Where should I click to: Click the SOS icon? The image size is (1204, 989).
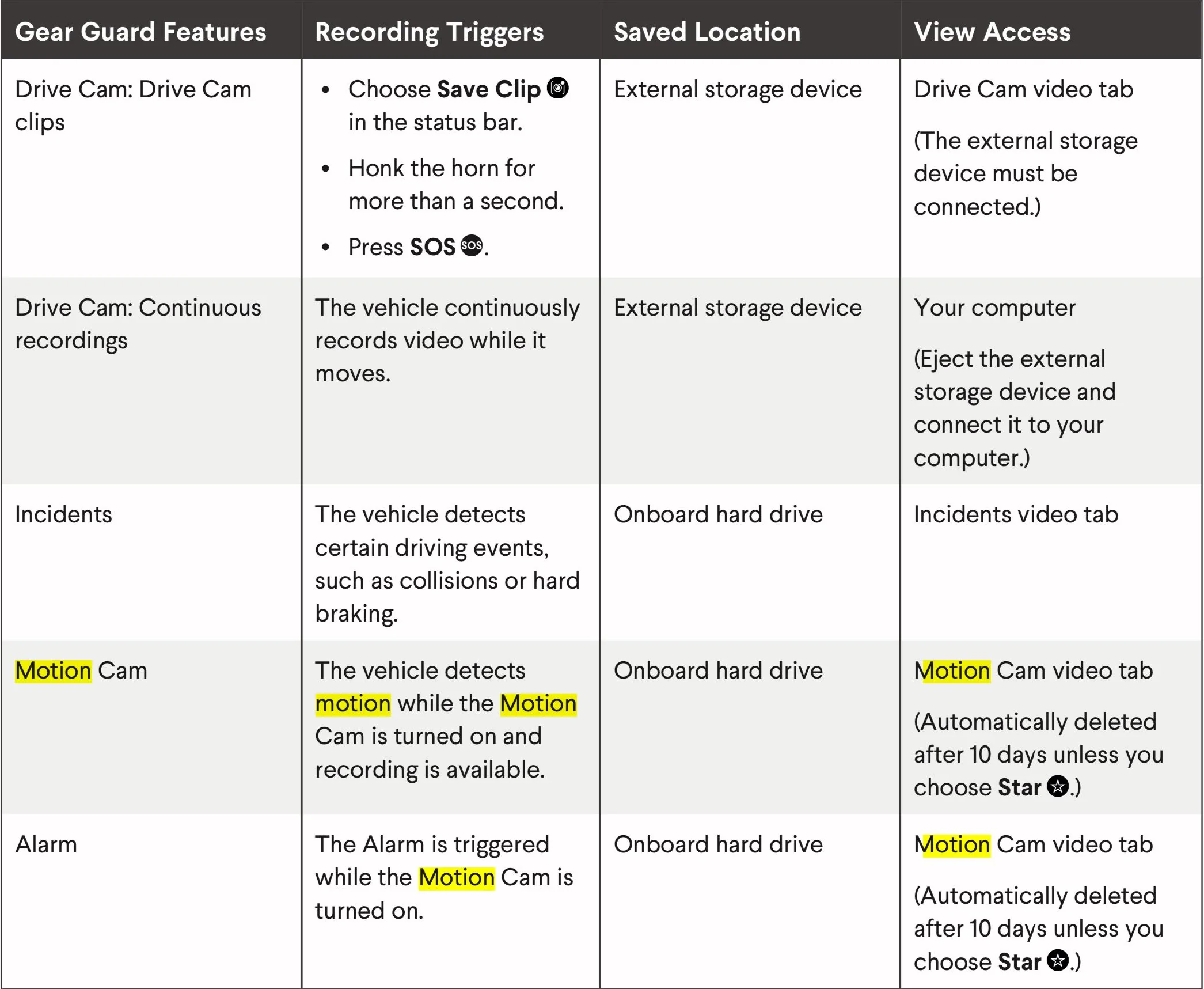(x=472, y=245)
